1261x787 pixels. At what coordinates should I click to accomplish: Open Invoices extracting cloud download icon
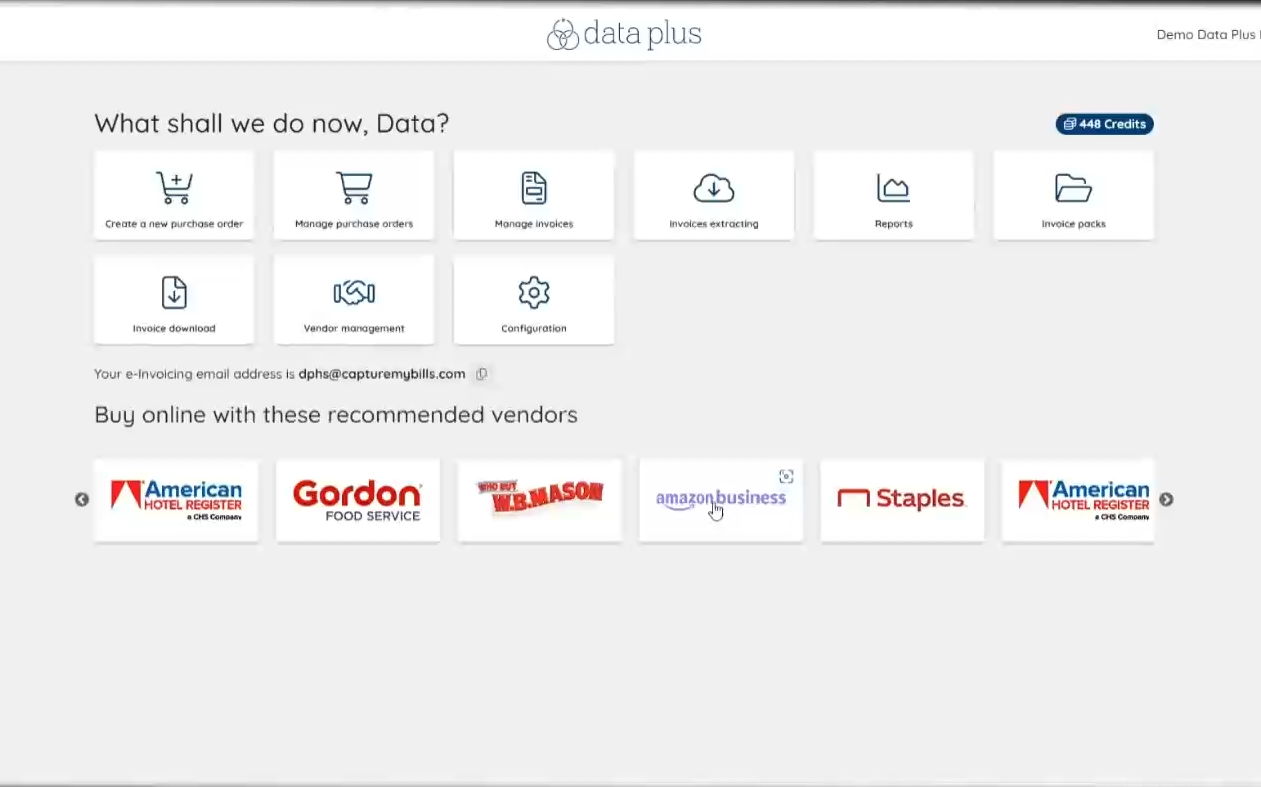(714, 187)
